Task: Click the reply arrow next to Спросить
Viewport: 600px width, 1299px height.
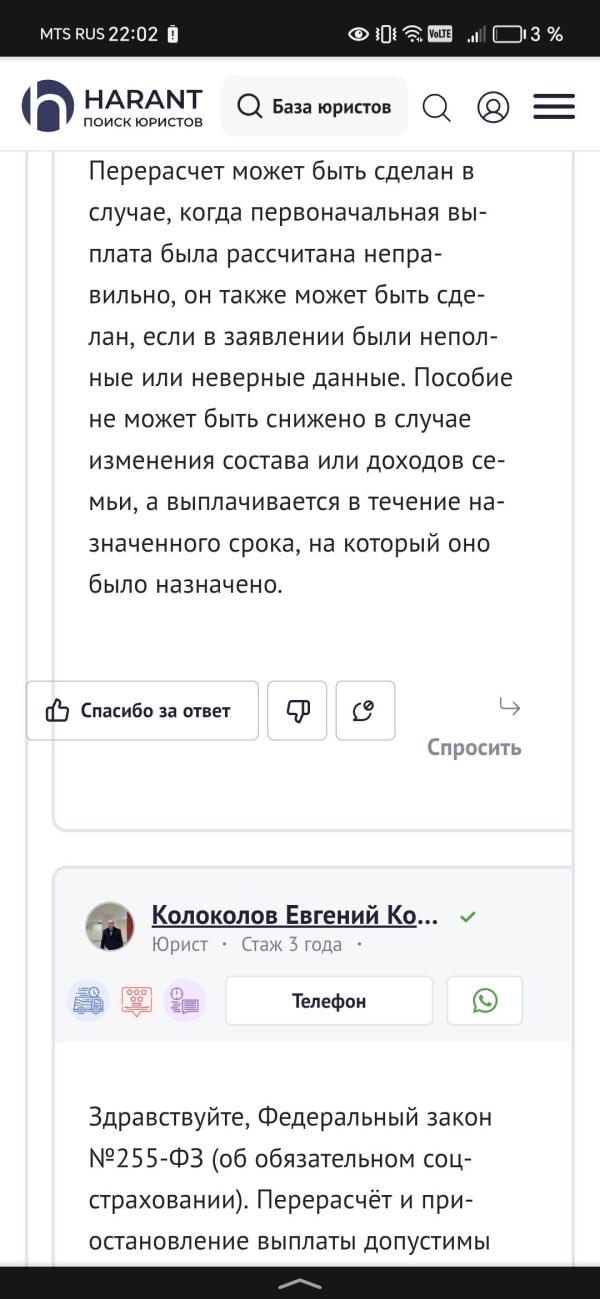Action: (510, 707)
